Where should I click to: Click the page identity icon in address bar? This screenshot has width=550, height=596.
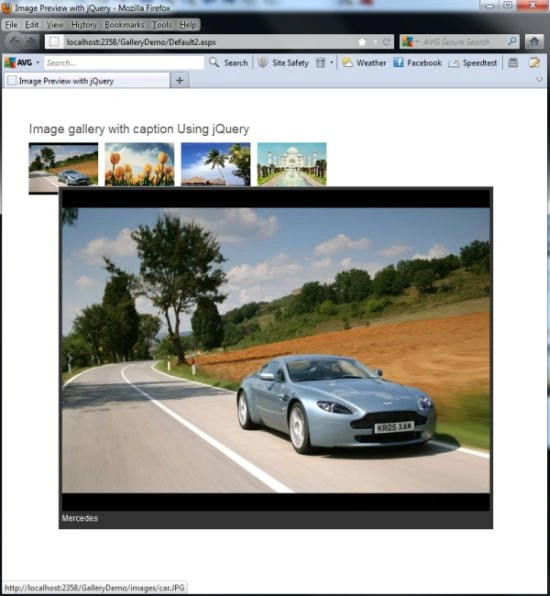pyautogui.click(x=54, y=42)
